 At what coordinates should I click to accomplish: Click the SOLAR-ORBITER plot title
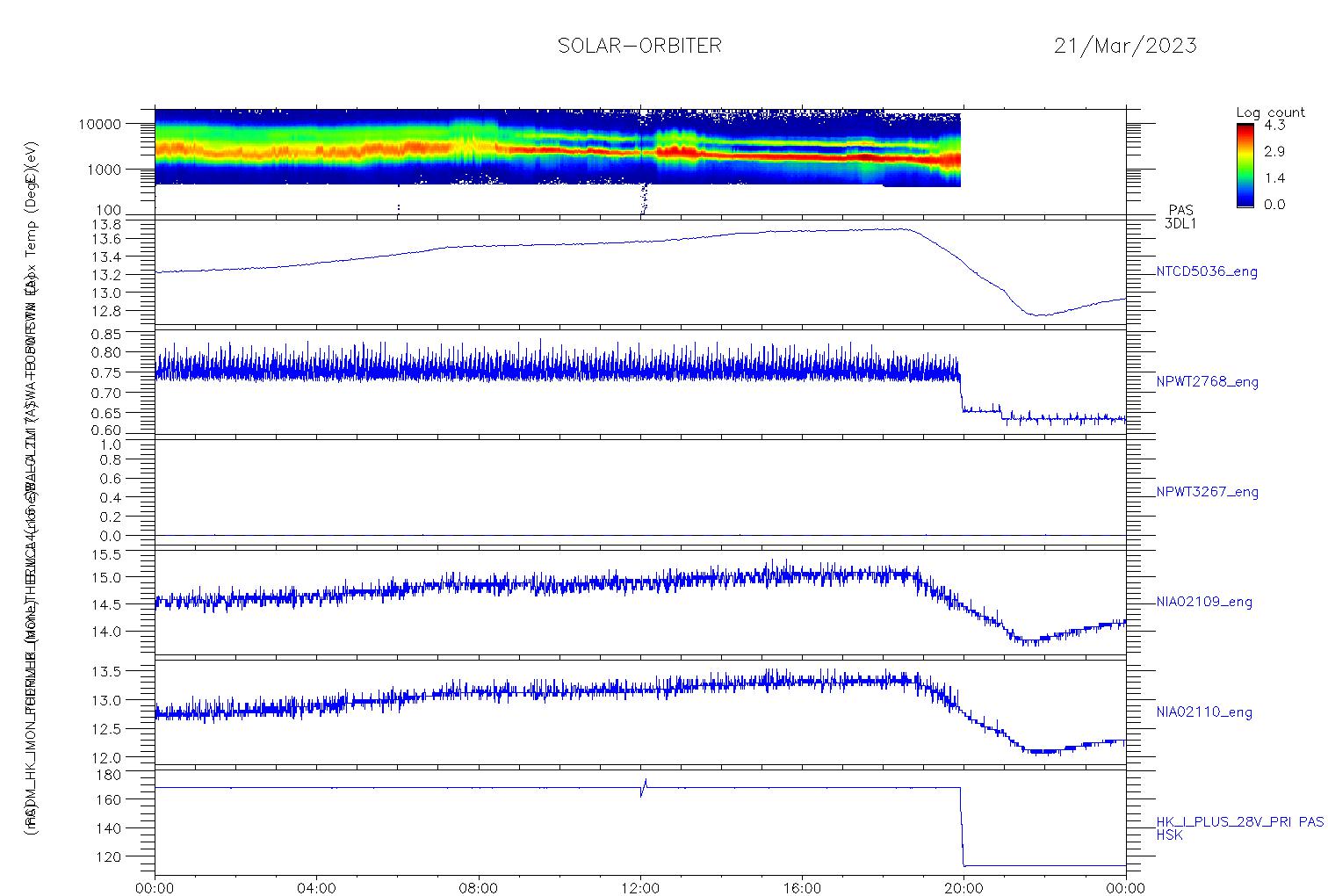[639, 46]
